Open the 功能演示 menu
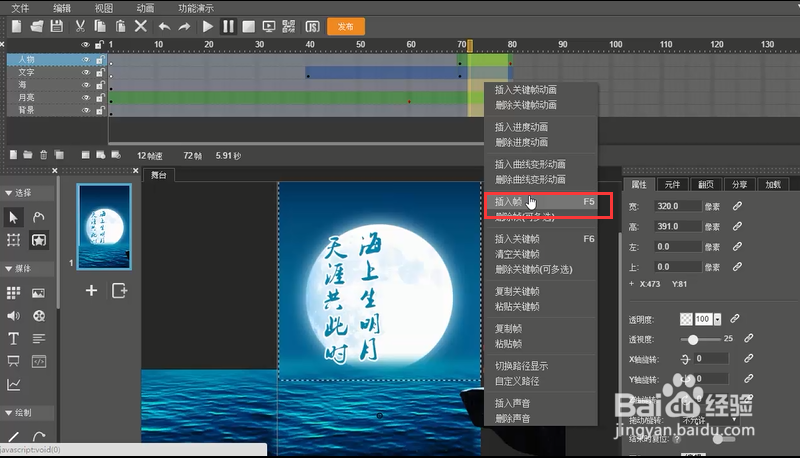800x458 pixels. [196, 8]
